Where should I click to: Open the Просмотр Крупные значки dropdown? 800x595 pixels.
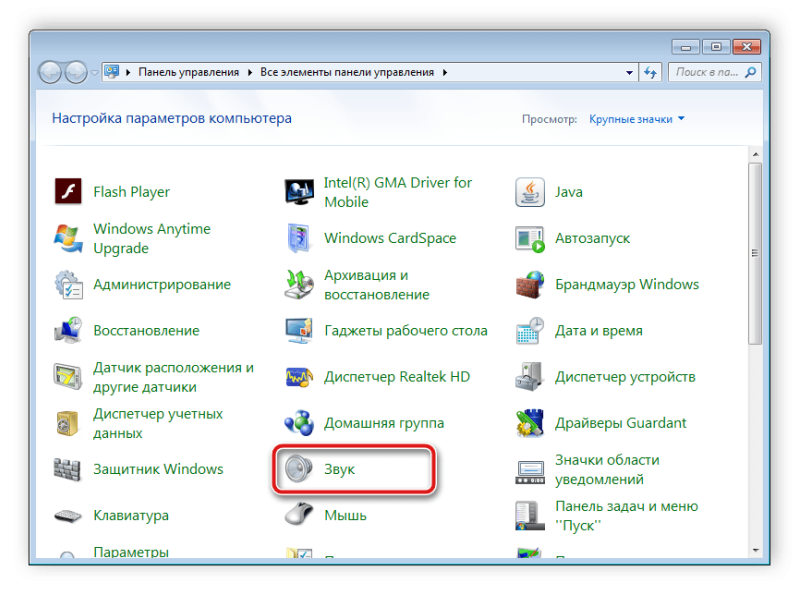637,119
